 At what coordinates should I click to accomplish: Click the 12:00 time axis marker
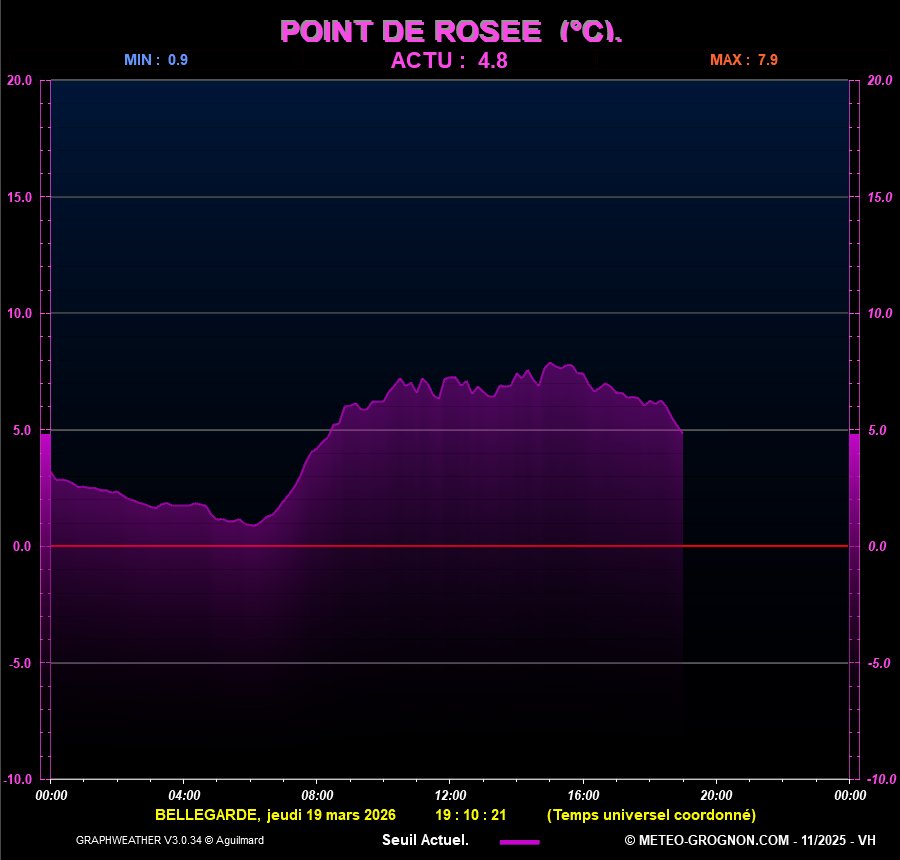pos(450,795)
